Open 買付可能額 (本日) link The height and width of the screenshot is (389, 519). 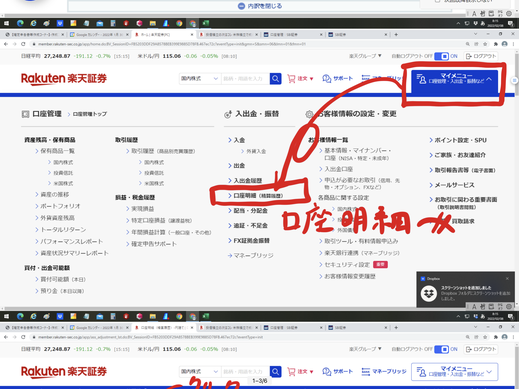(x=63, y=279)
